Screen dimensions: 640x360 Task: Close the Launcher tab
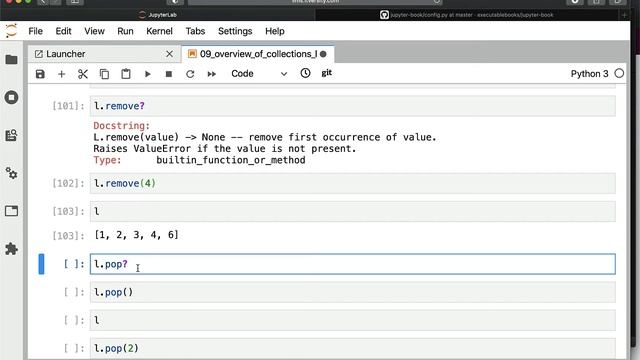(x=169, y=54)
